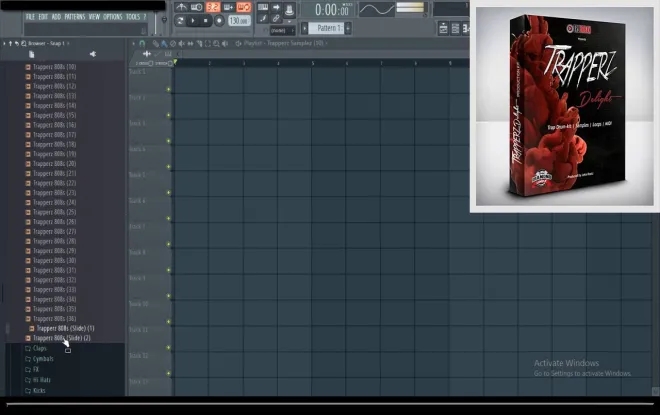Click browser back/reread arrow icon
This screenshot has width=660, height=415.
(17, 43)
